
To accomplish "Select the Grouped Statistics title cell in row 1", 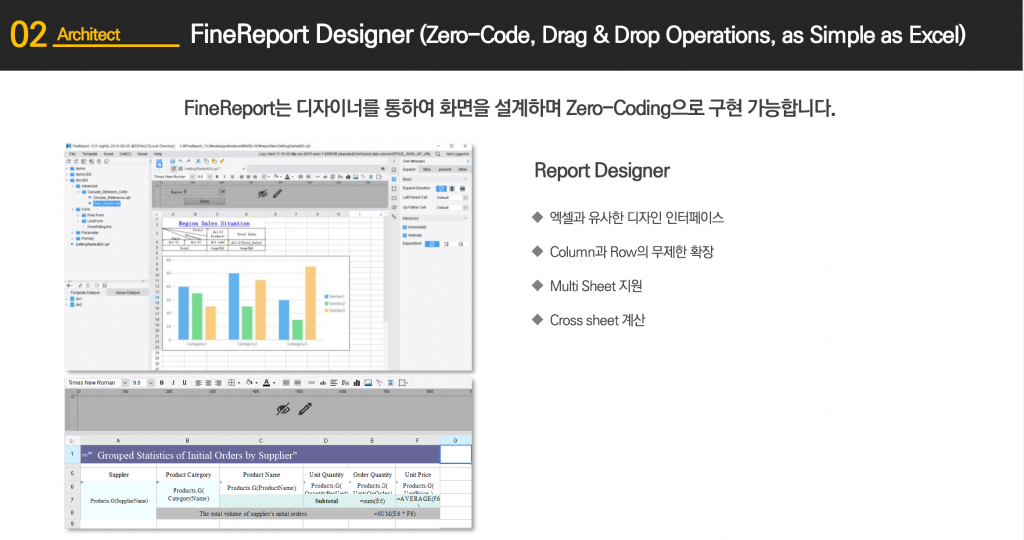I will pos(260,455).
